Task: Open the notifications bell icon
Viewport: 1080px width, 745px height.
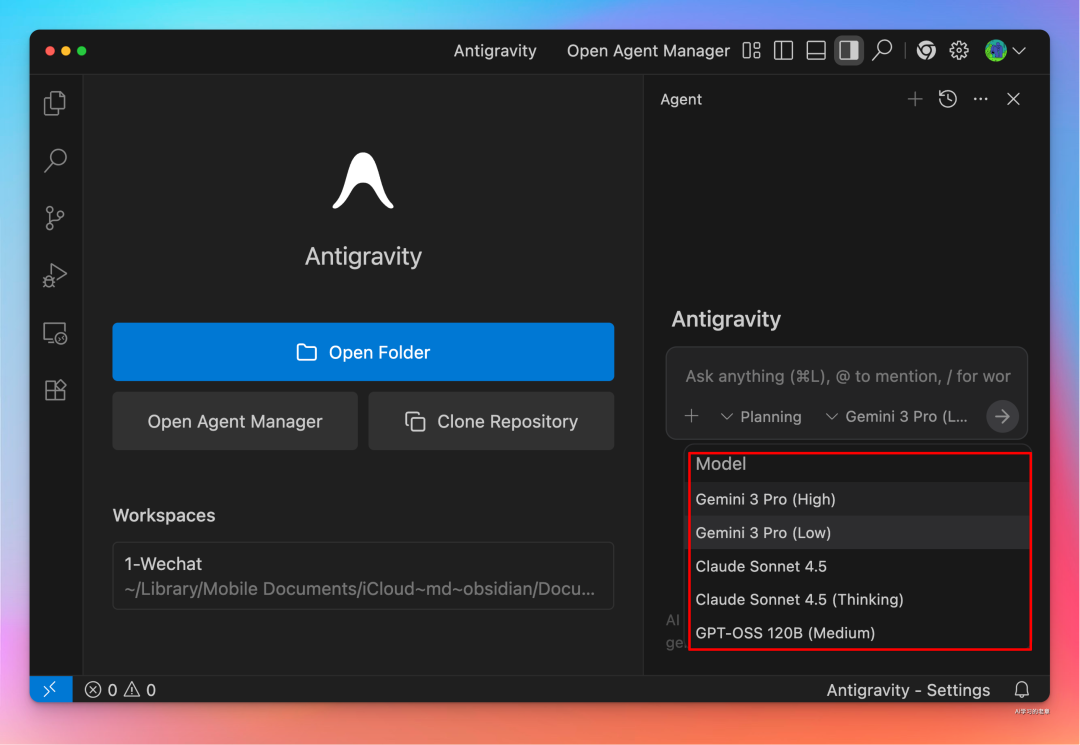Action: pos(1021,689)
